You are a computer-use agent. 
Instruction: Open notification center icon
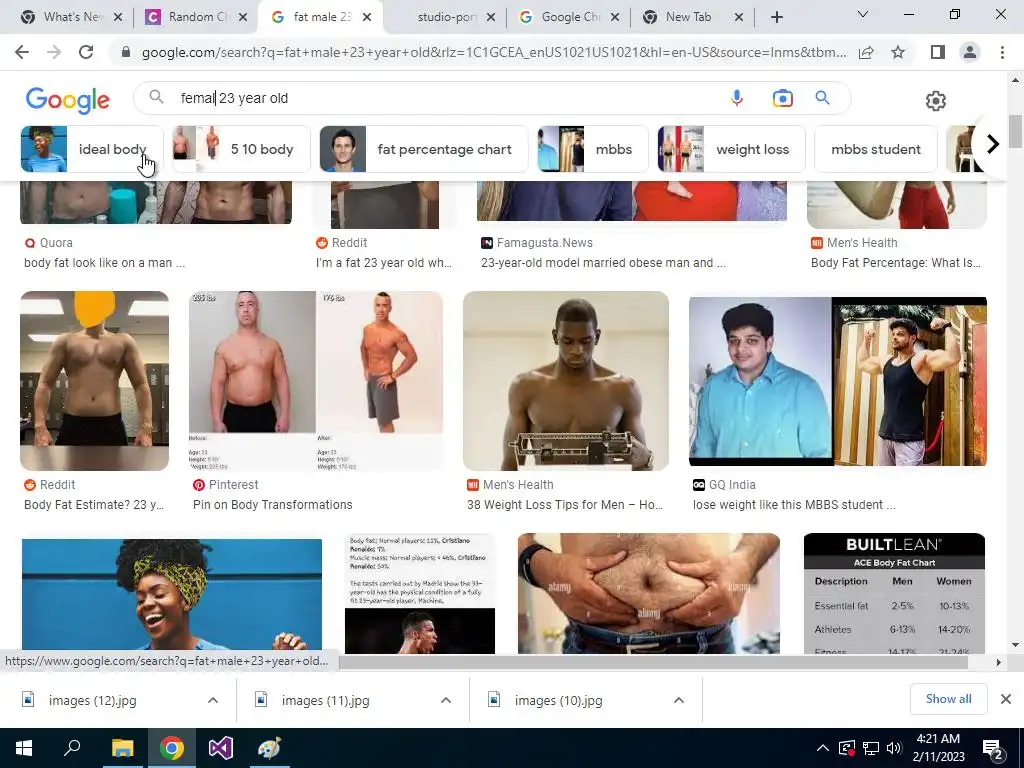(993, 748)
